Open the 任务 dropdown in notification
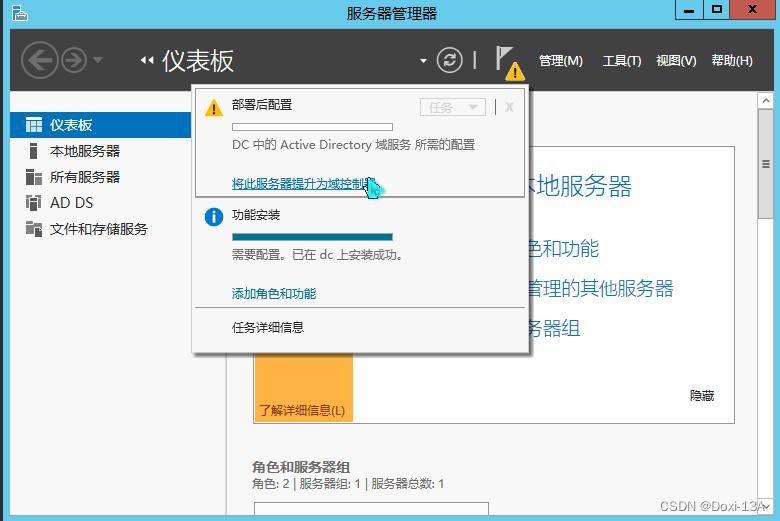This screenshot has height=521, width=780. pyautogui.click(x=453, y=107)
